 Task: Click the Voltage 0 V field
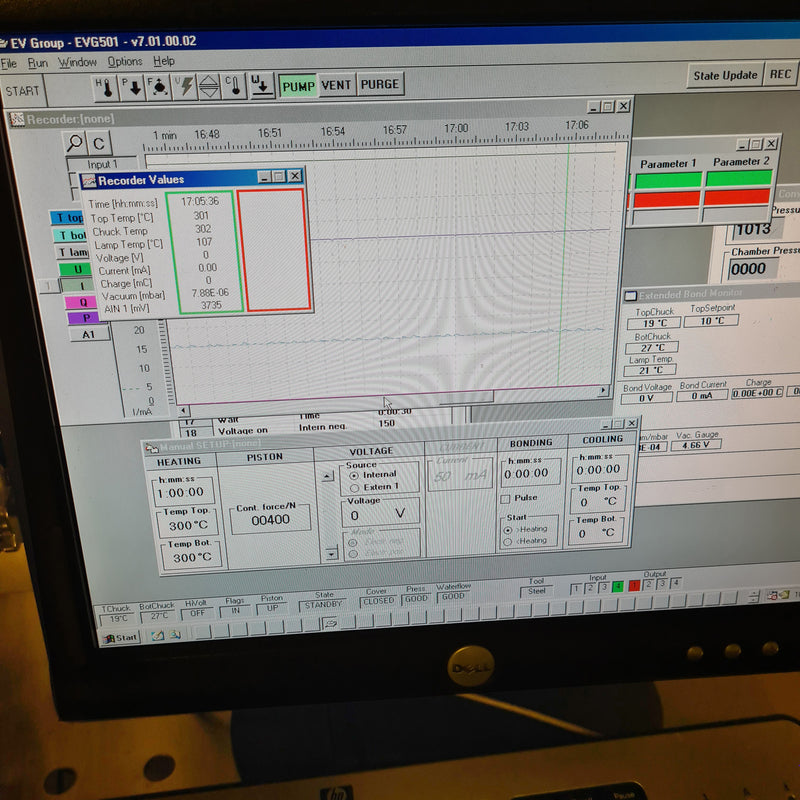tap(381, 514)
